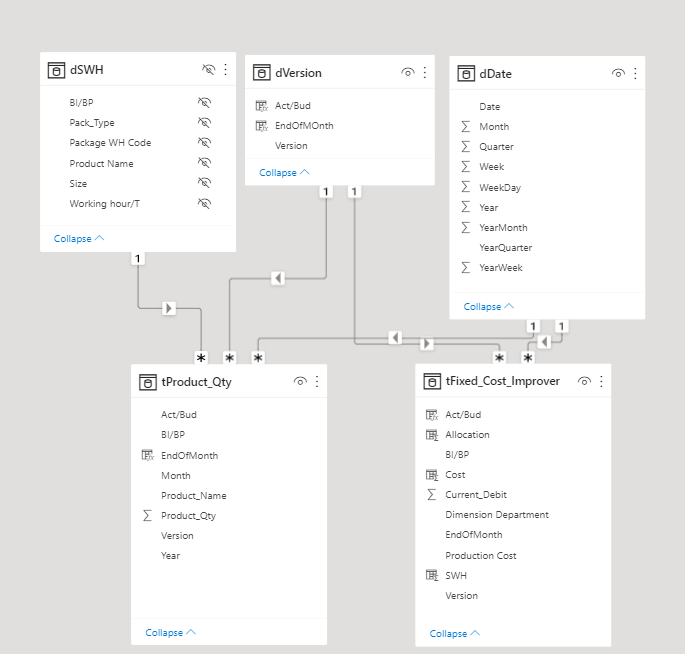Click sigma icon next to Month in dDate
685x654 pixels.
(x=466, y=127)
